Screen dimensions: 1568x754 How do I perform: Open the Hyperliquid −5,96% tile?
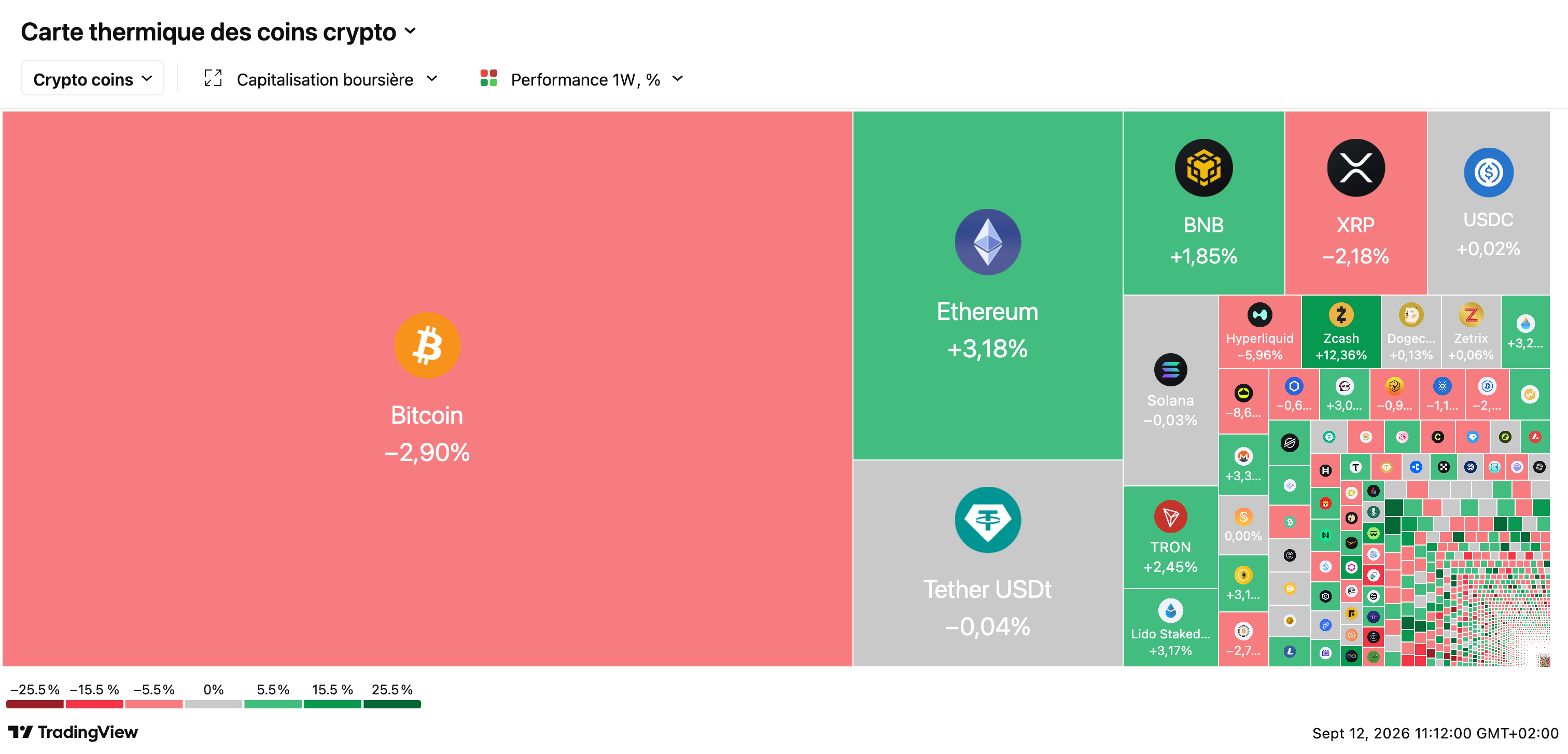pos(1259,332)
